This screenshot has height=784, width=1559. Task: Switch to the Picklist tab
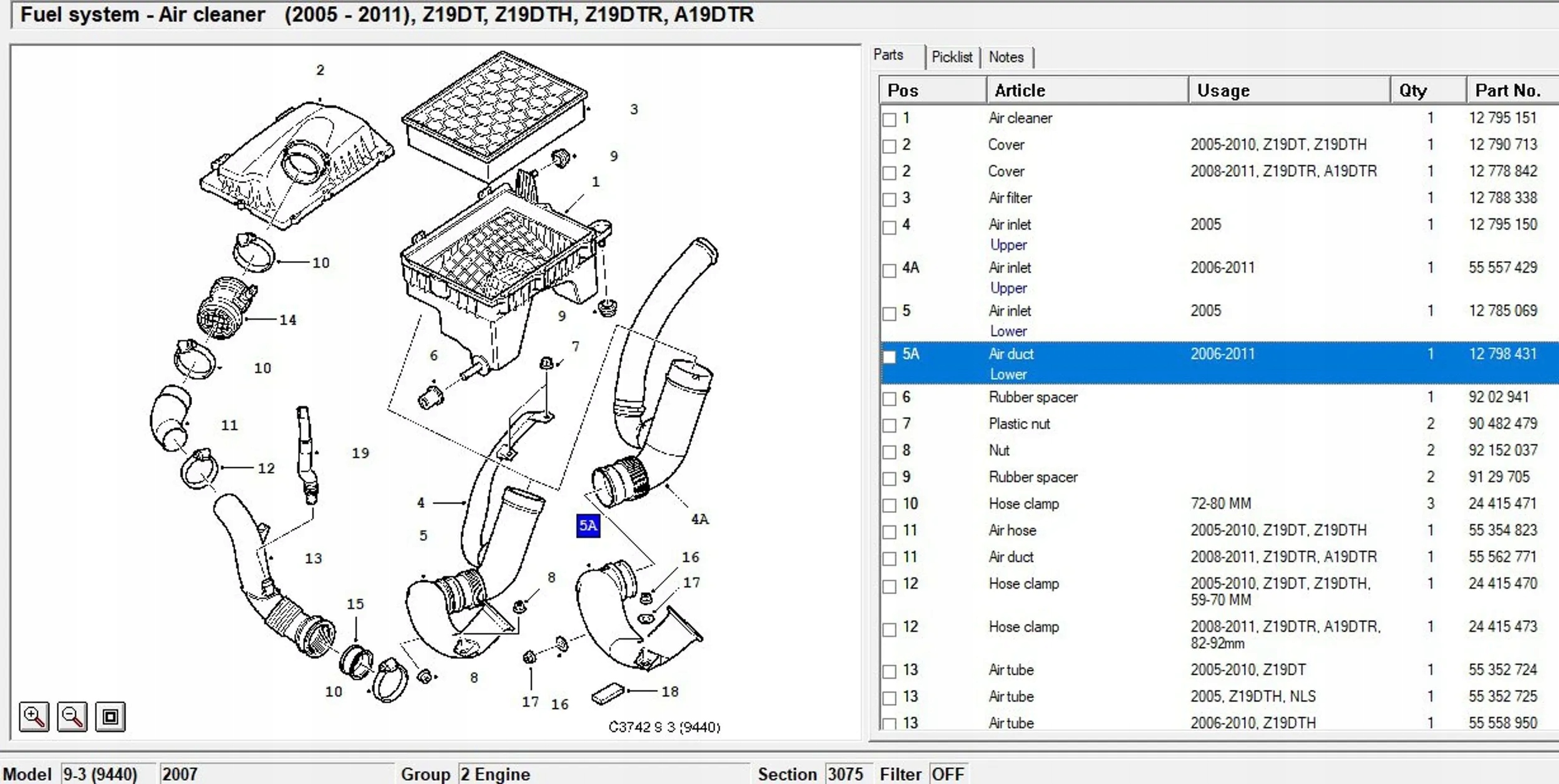(952, 57)
